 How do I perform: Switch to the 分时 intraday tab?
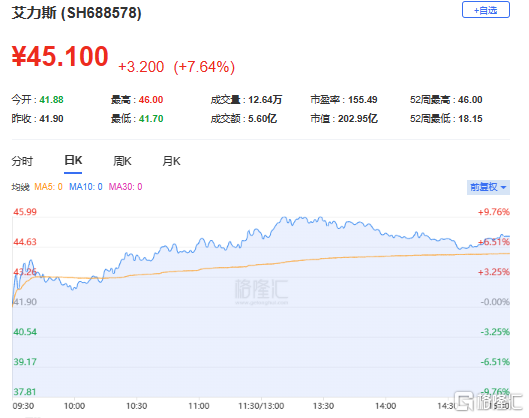pyautogui.click(x=22, y=161)
